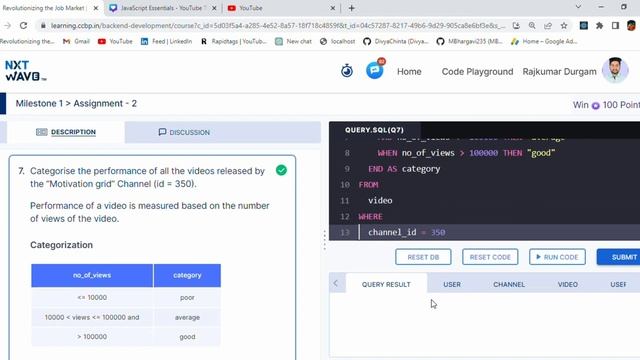The height and width of the screenshot is (360, 640).
Task: Go forward with browser arrow
Action: (7, 25)
